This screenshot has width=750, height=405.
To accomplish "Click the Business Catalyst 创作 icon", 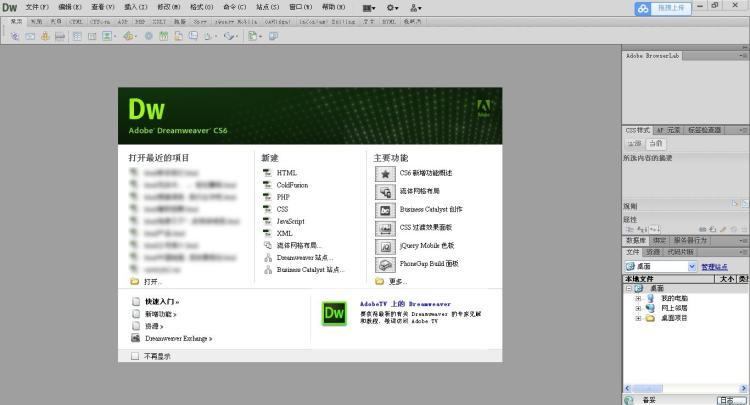I will coord(385,210).
